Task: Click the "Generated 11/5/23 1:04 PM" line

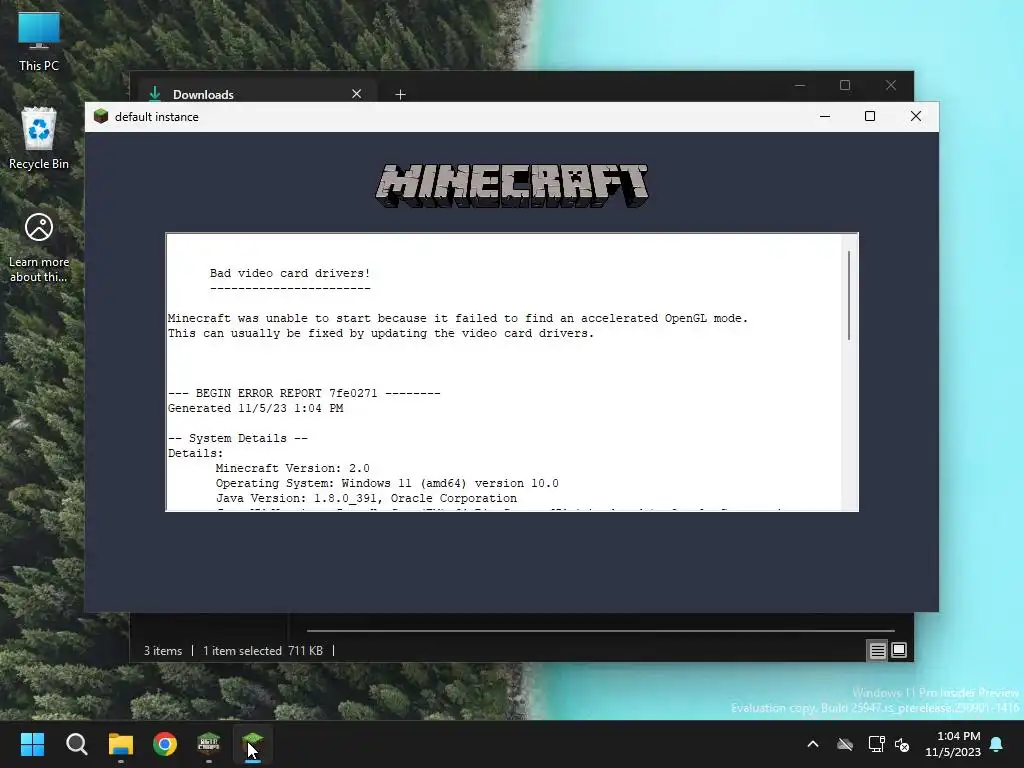Action: coord(255,408)
